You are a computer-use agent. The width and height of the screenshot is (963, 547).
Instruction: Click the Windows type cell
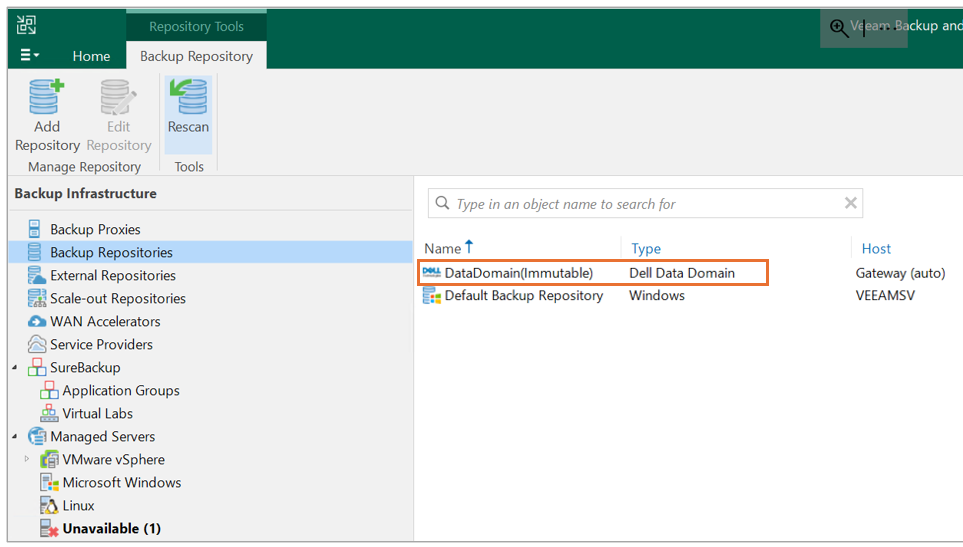(657, 296)
